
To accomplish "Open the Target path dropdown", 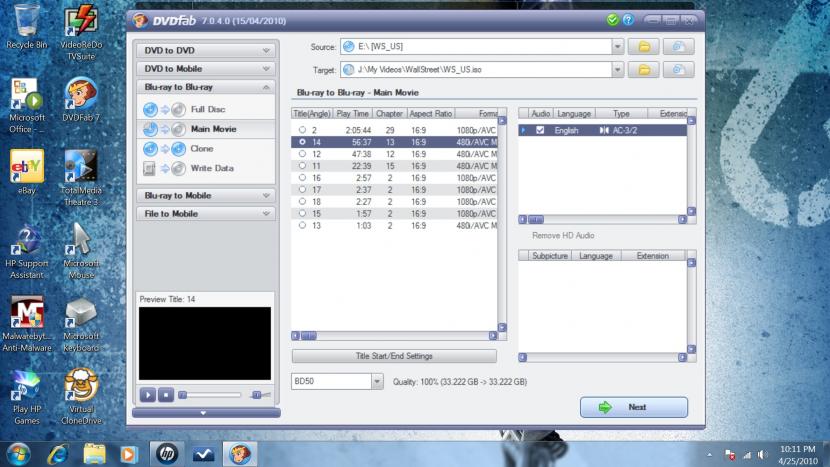I will [617, 69].
